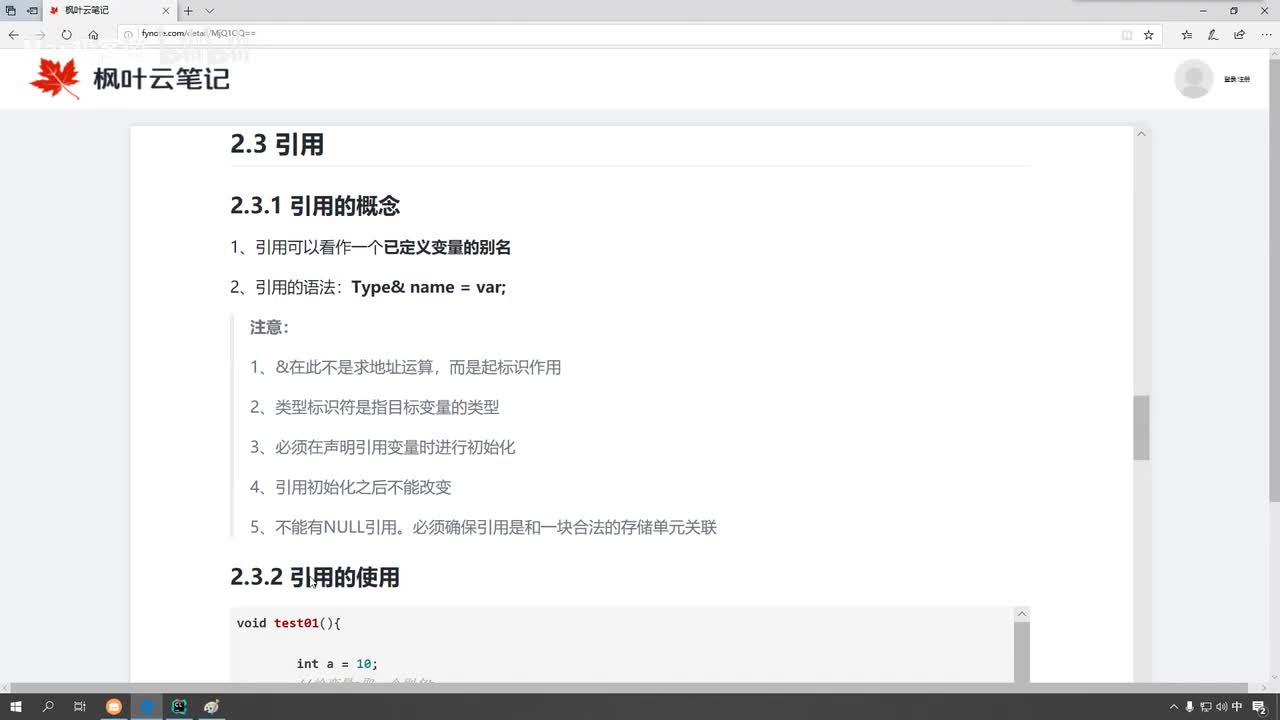Switch to Edge browser on taskbar
Viewport: 1280px width, 720px height.
tap(146, 706)
